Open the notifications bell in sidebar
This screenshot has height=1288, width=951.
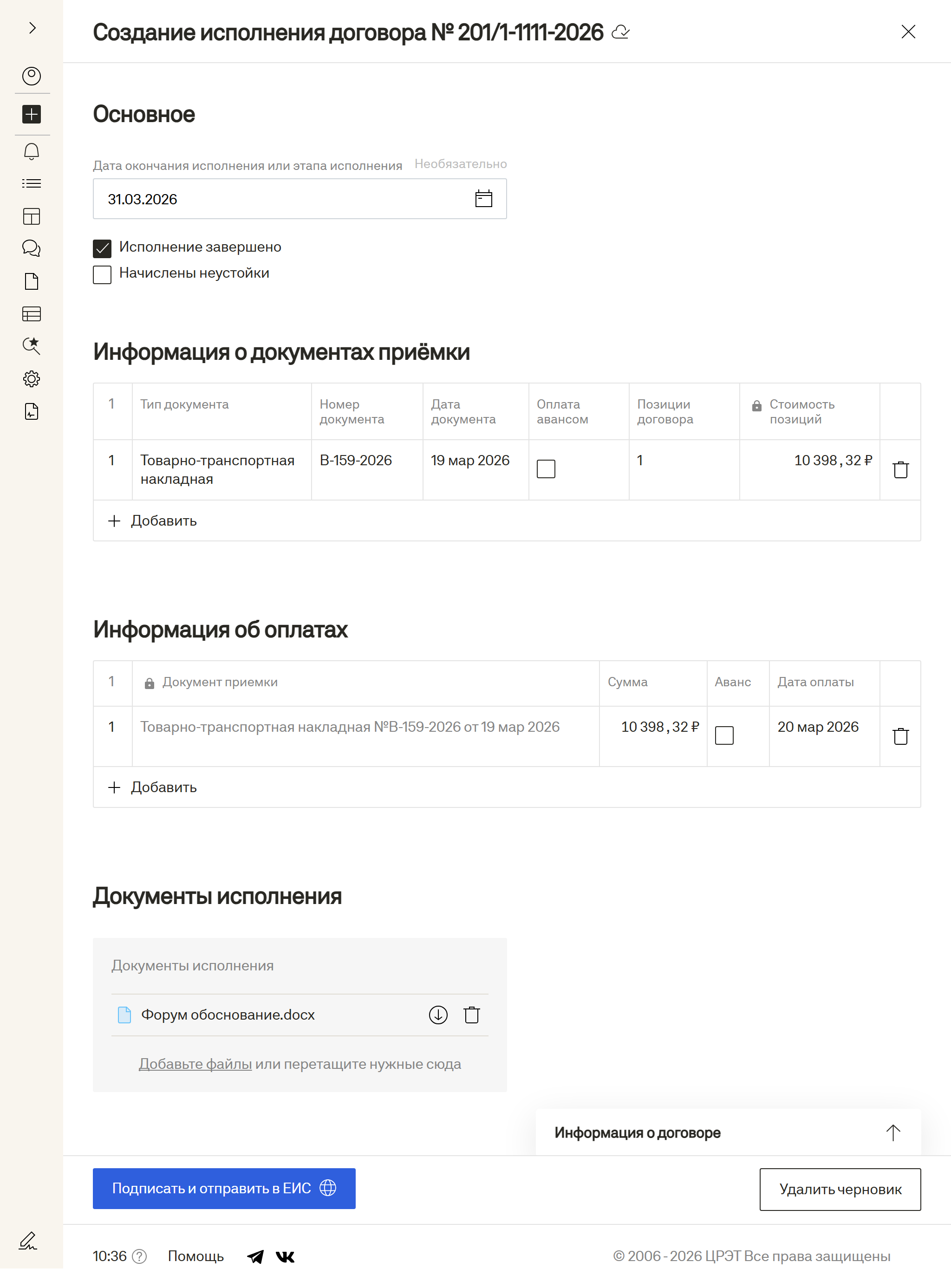point(32,152)
